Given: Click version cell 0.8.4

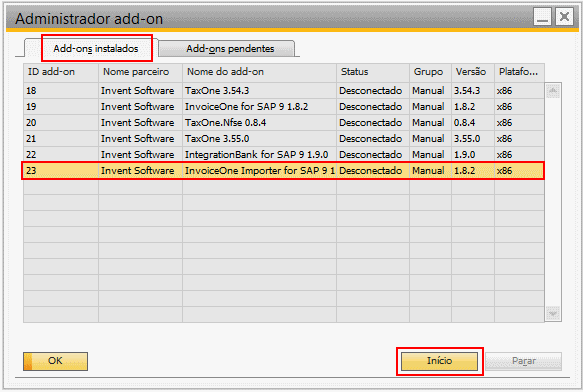Looking at the screenshot, I should tap(473, 123).
